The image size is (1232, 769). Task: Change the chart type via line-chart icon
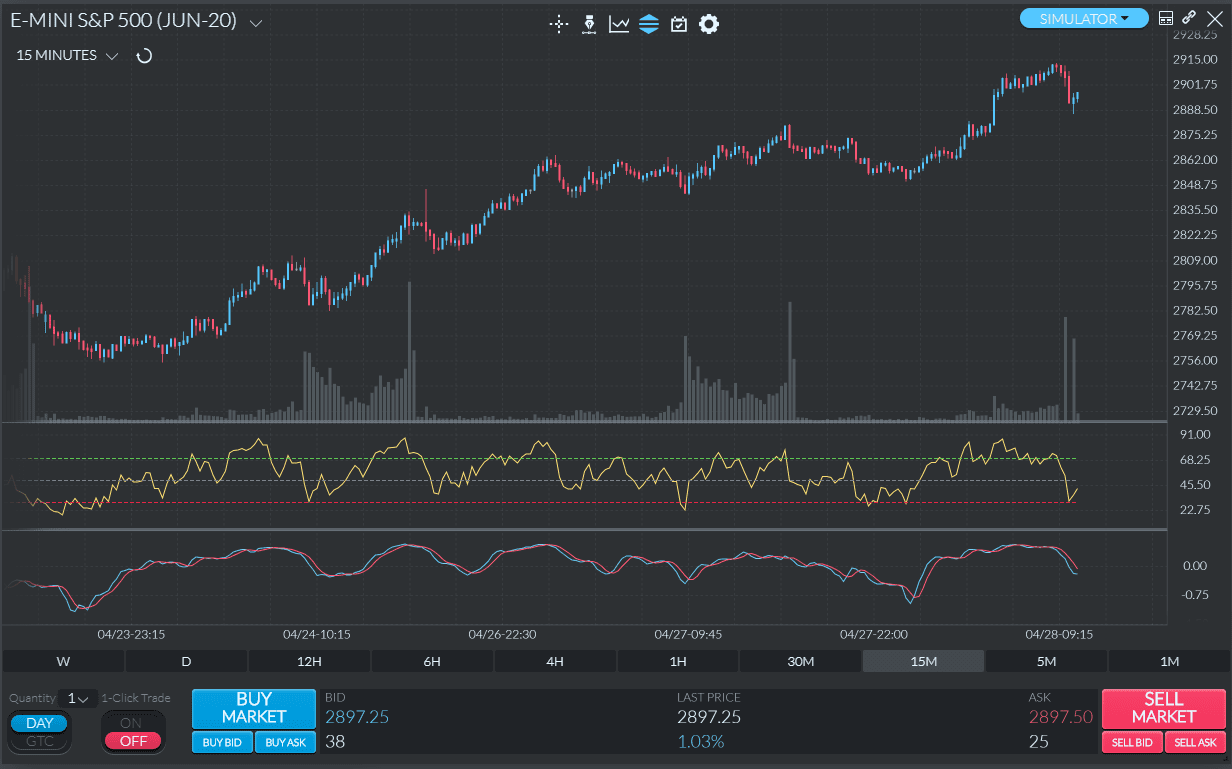pyautogui.click(x=619, y=24)
